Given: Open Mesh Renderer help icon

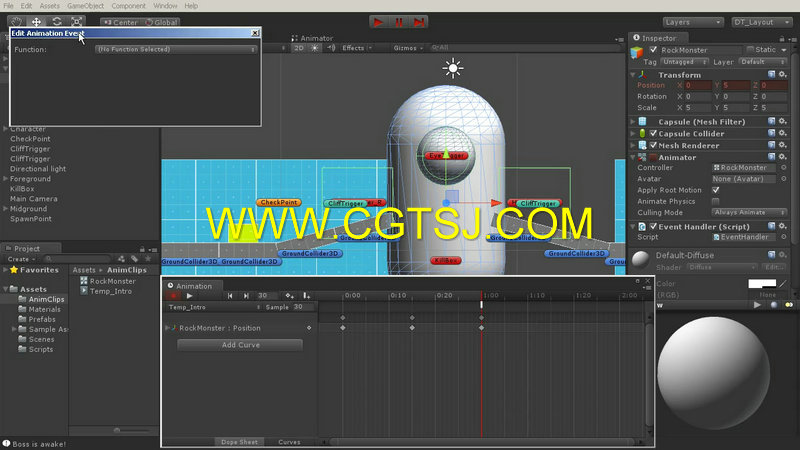Looking at the screenshot, I should pos(771,145).
